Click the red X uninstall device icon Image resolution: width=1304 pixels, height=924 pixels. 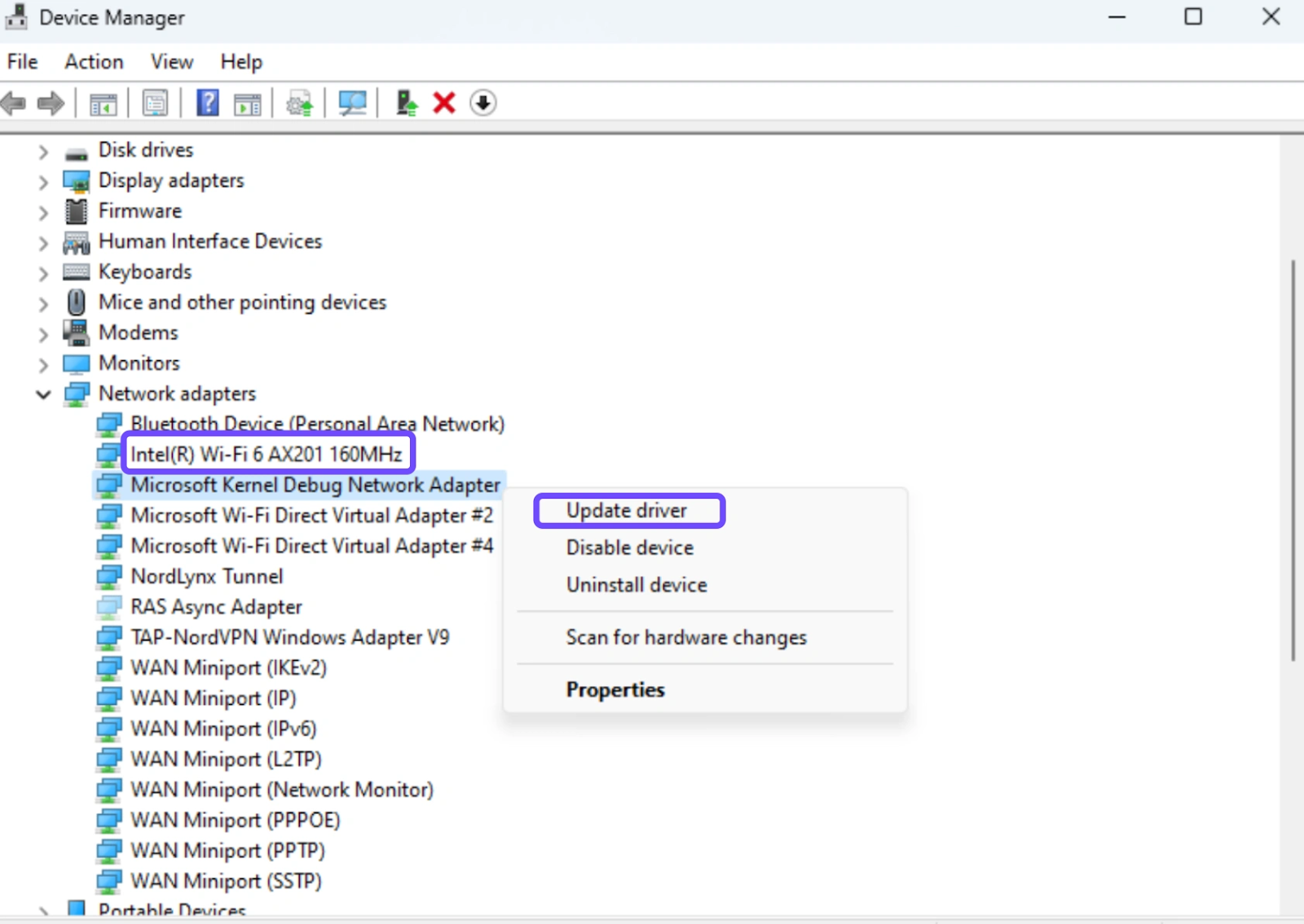point(444,103)
